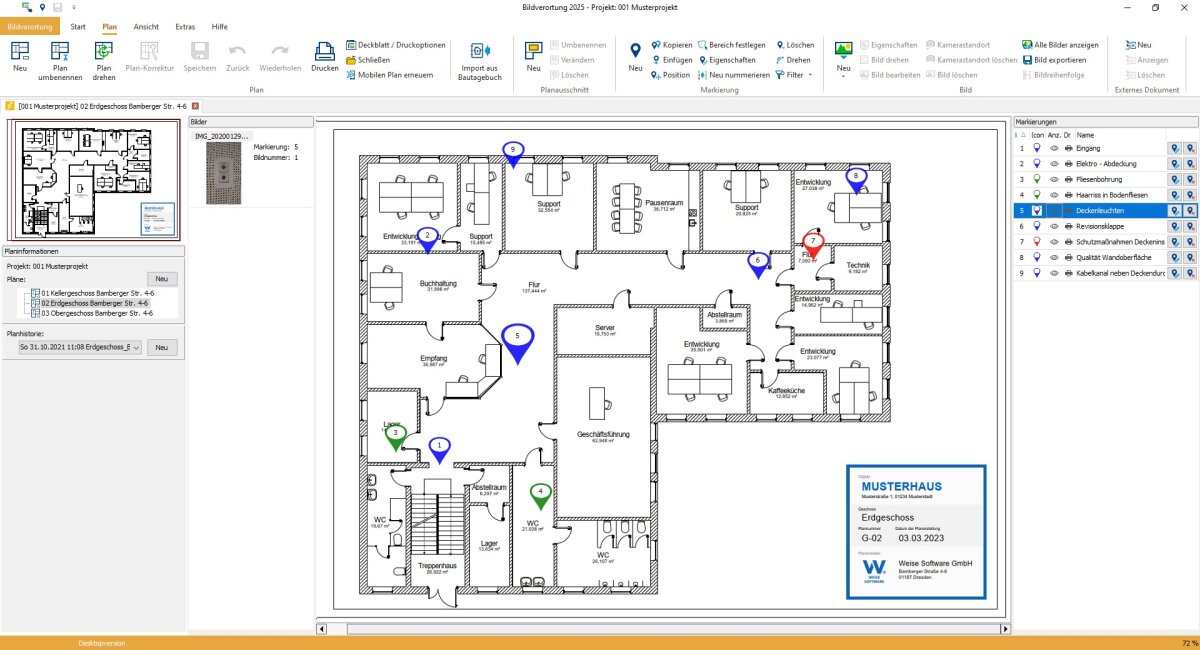Select the Deckenleuchten marker row
This screenshot has height=650, width=1200.
point(1105,211)
